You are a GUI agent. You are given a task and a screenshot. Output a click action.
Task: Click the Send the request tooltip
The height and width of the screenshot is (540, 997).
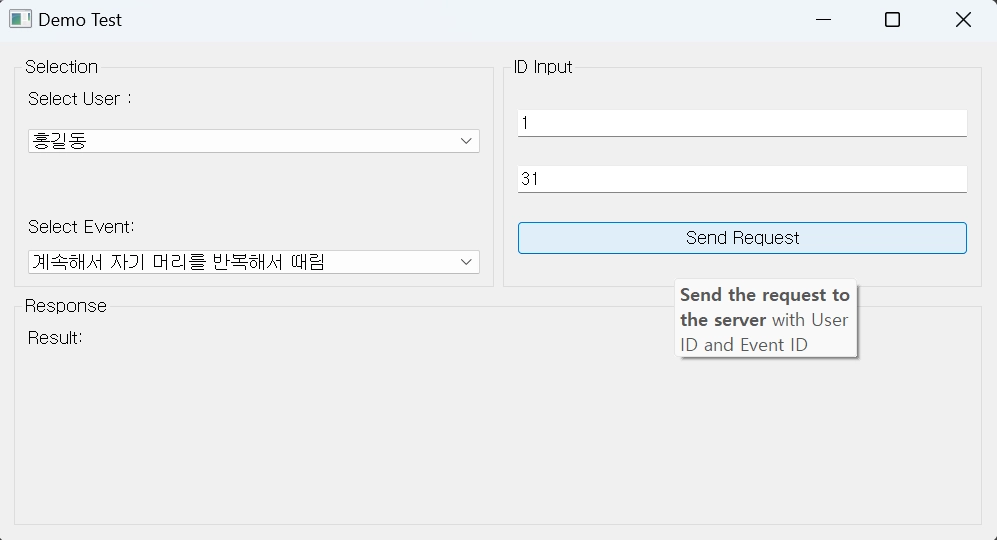point(766,319)
